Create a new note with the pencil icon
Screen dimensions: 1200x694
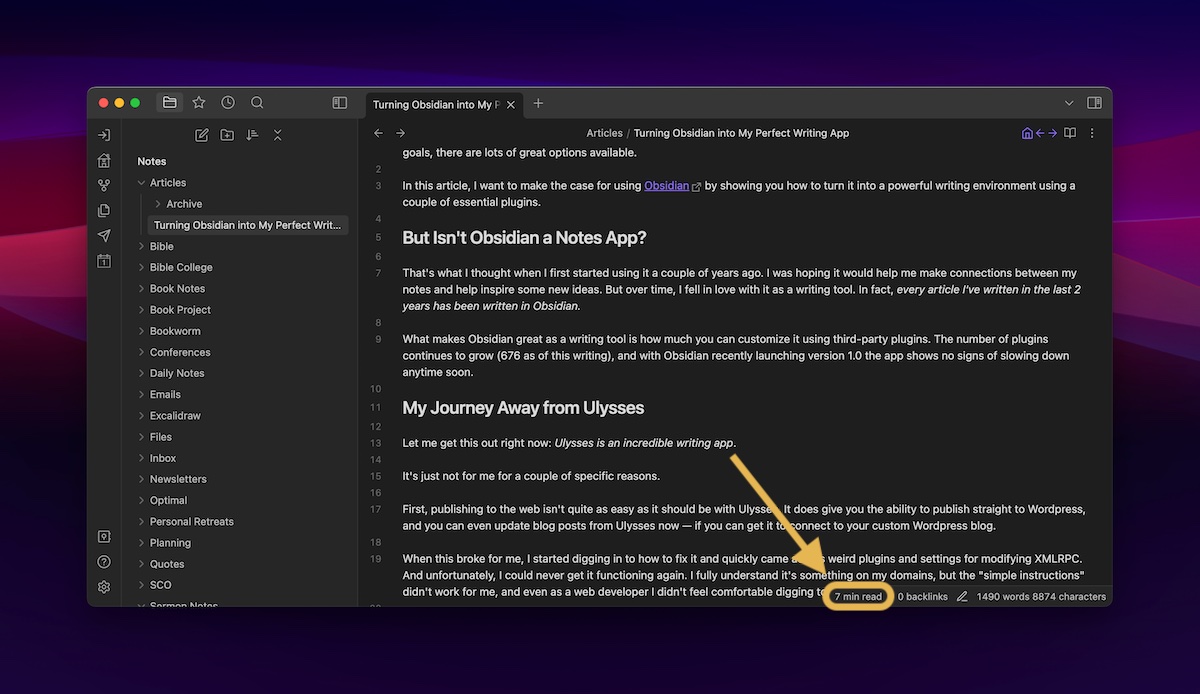coord(202,135)
